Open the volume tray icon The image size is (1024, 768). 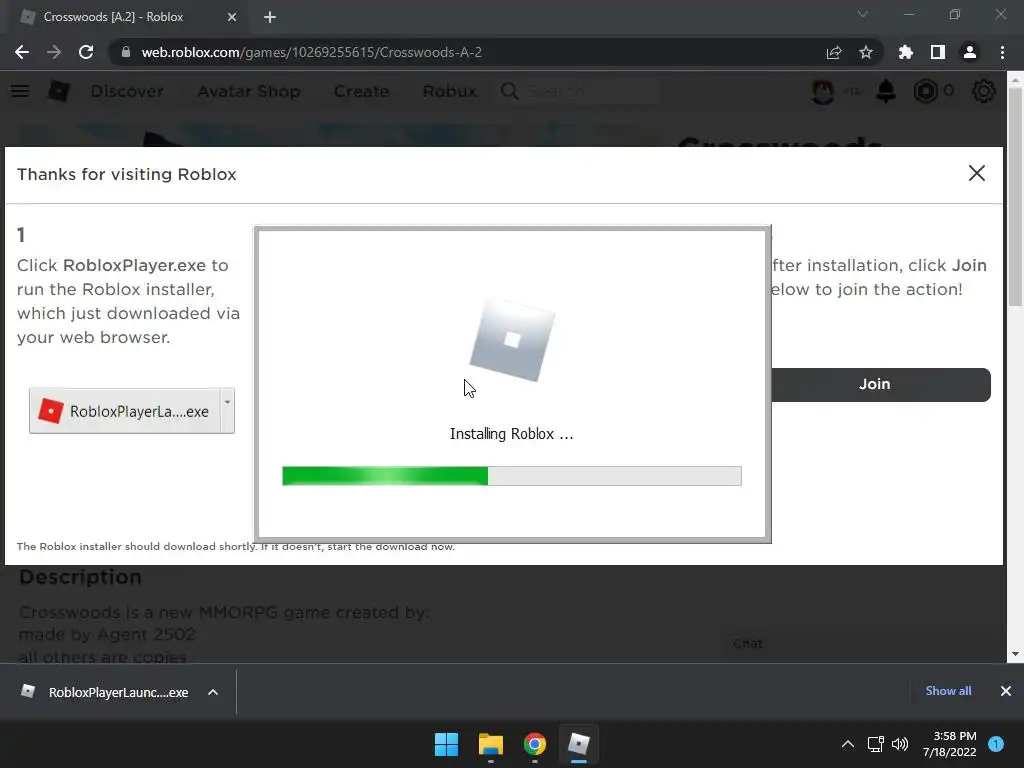click(900, 744)
